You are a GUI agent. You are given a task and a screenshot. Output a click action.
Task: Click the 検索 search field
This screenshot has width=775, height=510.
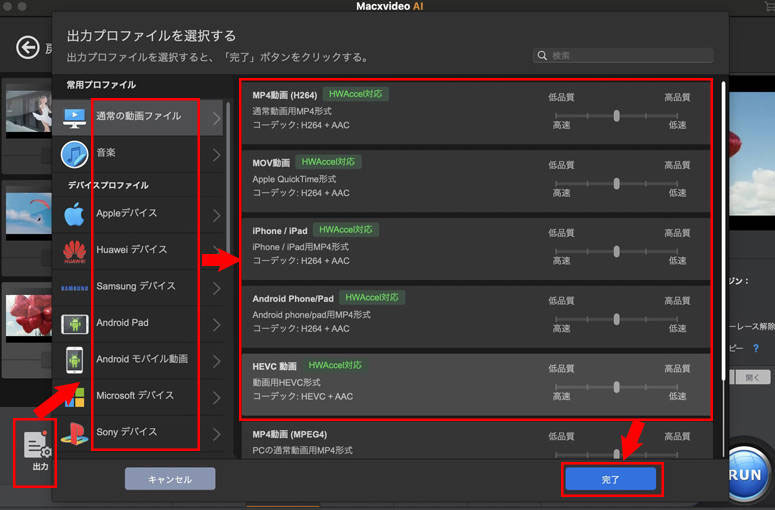tap(624, 56)
